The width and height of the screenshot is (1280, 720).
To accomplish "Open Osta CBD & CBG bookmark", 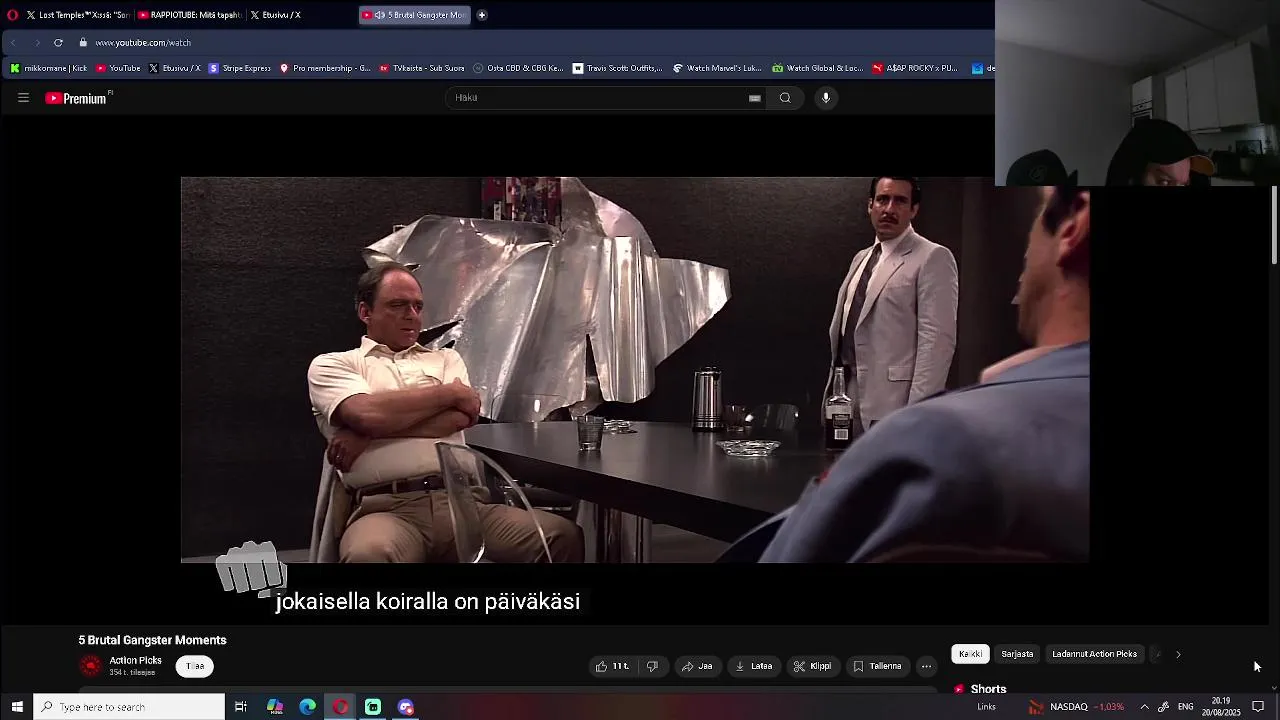I will click(518, 68).
